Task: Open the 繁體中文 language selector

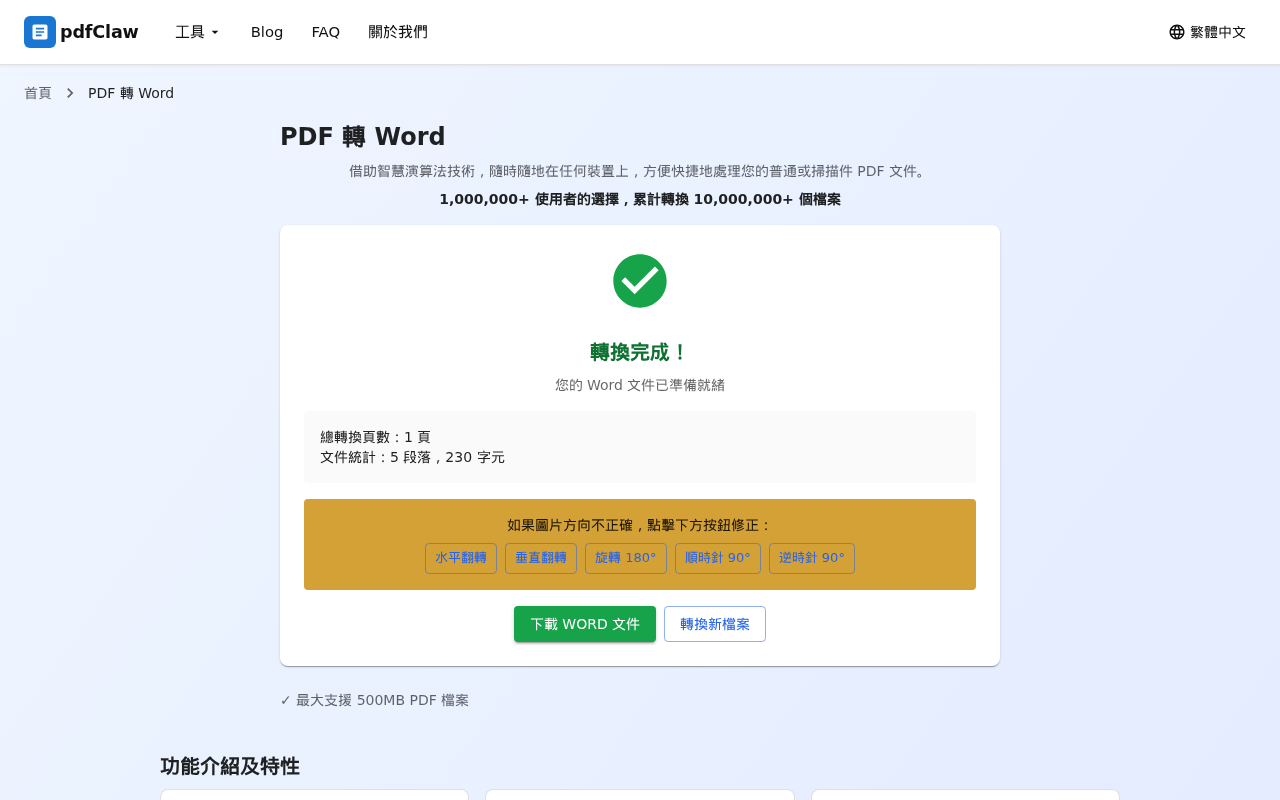Action: click(x=1207, y=32)
